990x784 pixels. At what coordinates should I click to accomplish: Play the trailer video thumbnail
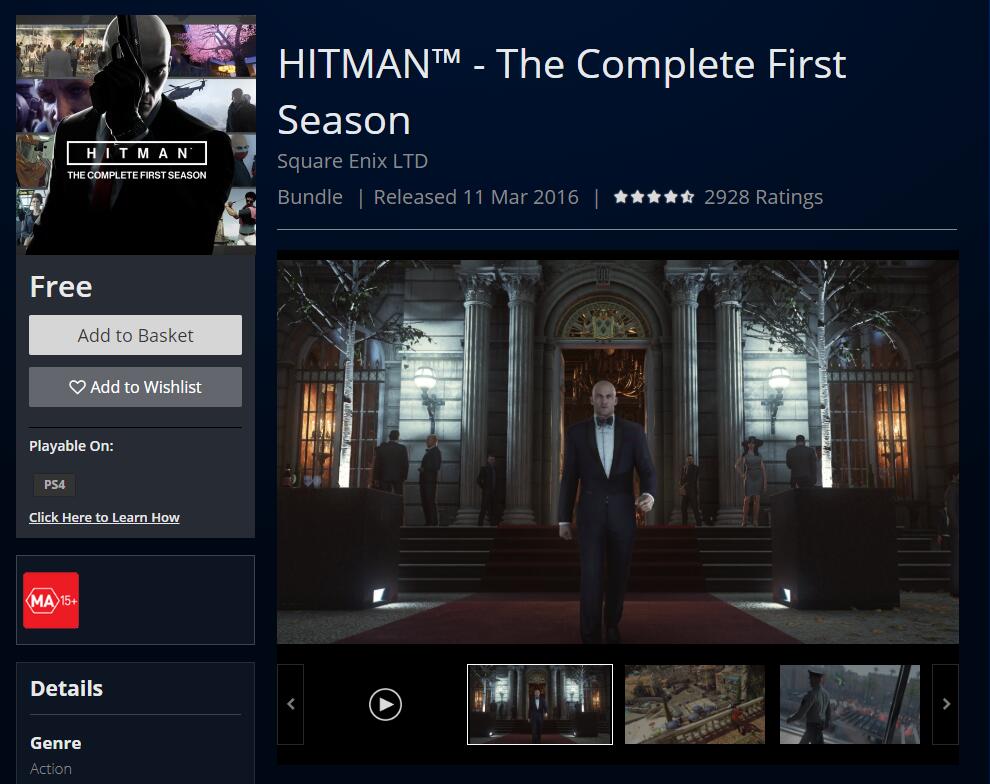tap(385, 704)
